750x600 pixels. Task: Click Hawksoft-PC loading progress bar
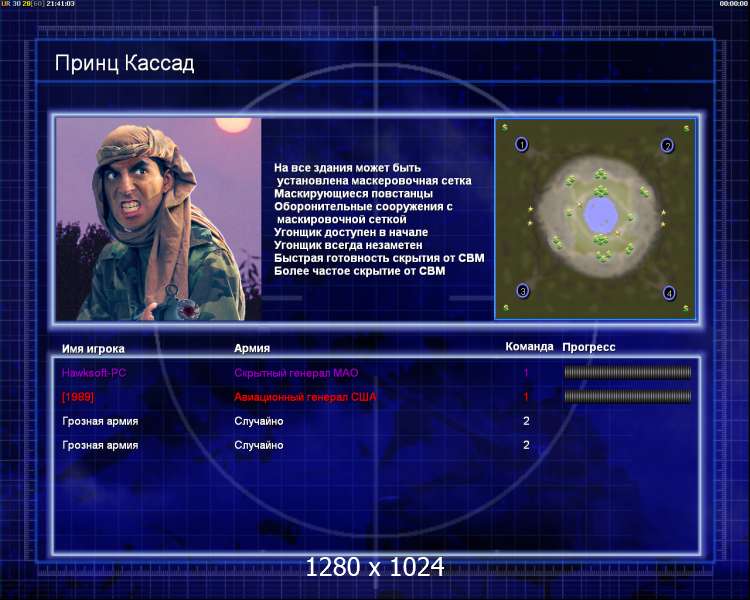(628, 372)
